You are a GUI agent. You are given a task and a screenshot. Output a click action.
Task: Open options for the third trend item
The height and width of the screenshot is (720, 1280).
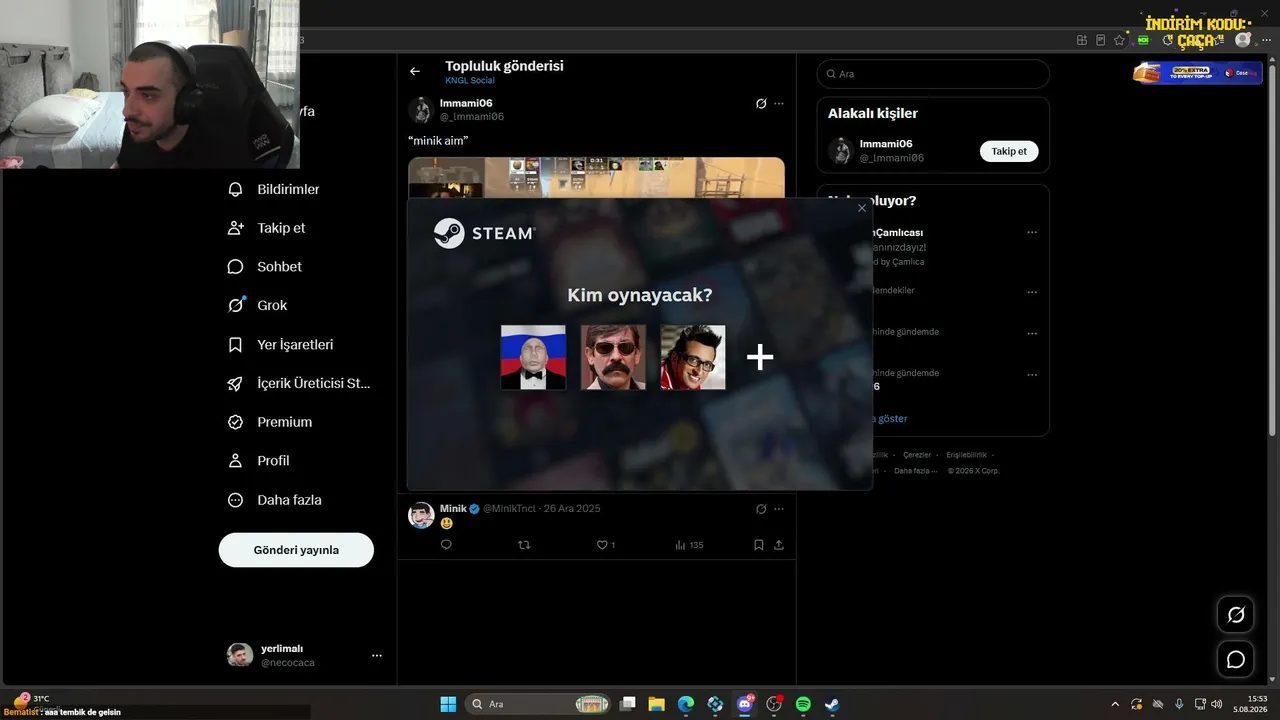[1032, 334]
